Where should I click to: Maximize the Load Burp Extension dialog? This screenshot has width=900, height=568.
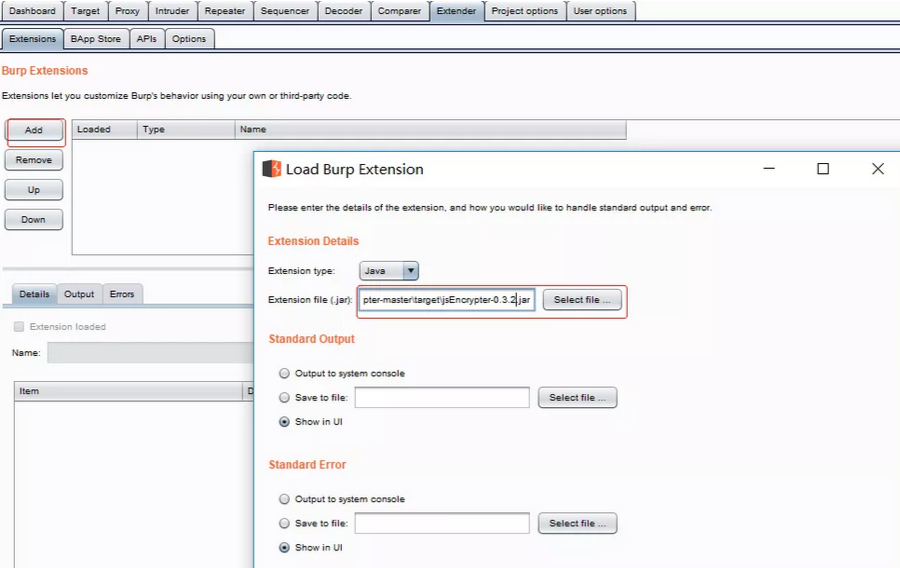click(x=823, y=168)
